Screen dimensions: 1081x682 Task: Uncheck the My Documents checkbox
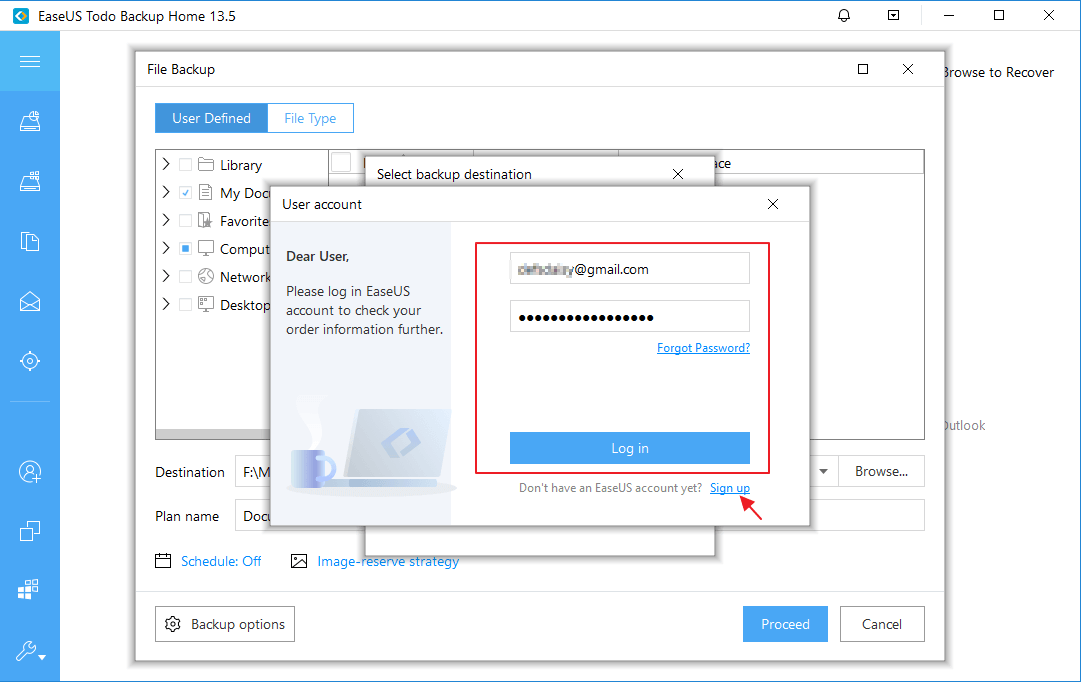[185, 193]
